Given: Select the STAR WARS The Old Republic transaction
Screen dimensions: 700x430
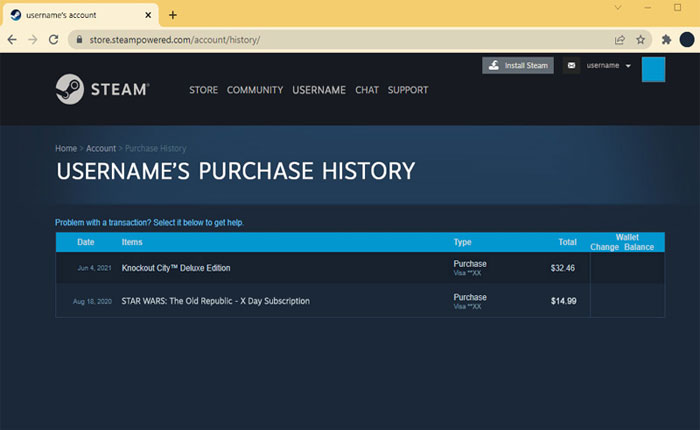Looking at the screenshot, I should 215,301.
